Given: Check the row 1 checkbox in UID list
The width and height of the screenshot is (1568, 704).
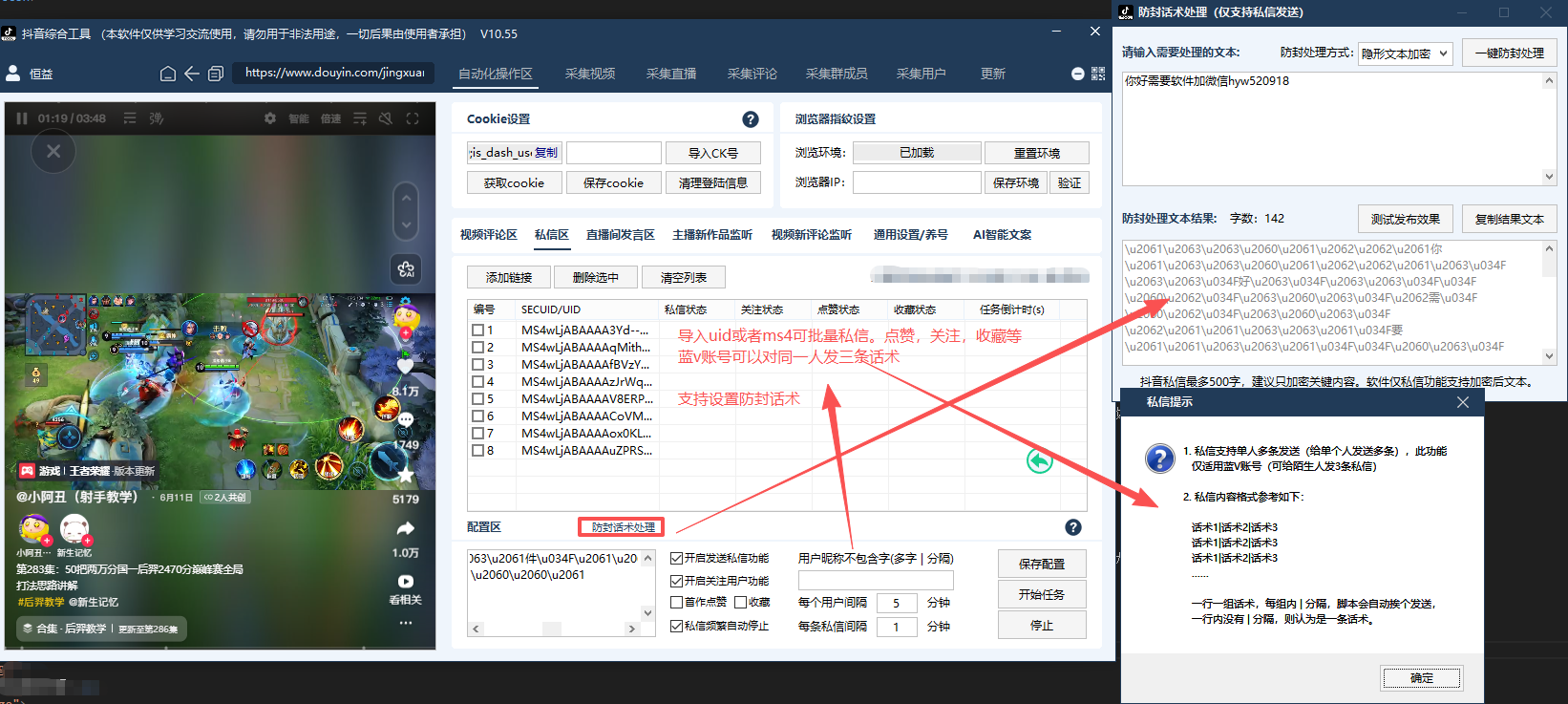Looking at the screenshot, I should (478, 330).
